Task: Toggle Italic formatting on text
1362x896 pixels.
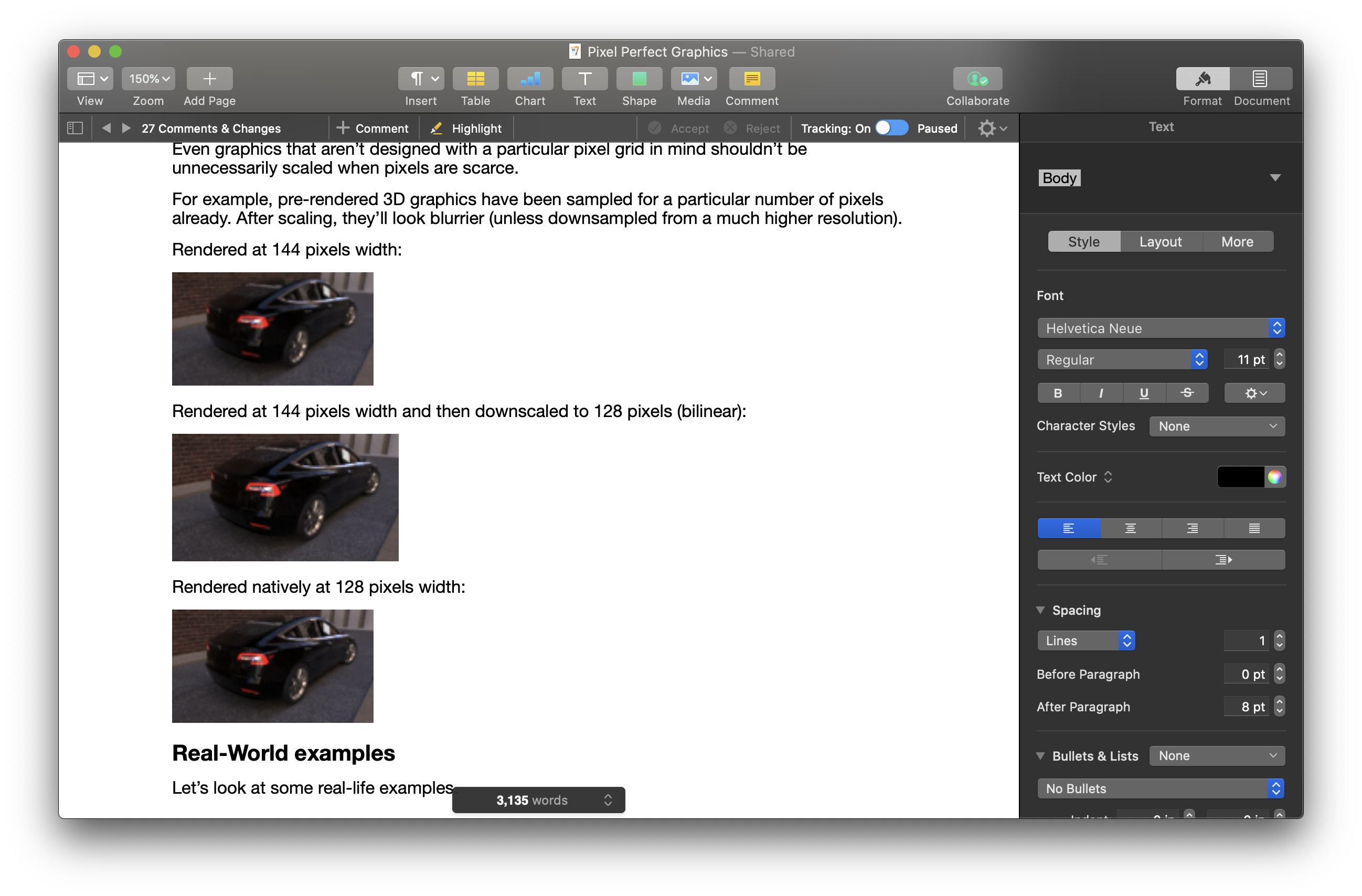Action: coord(1100,393)
